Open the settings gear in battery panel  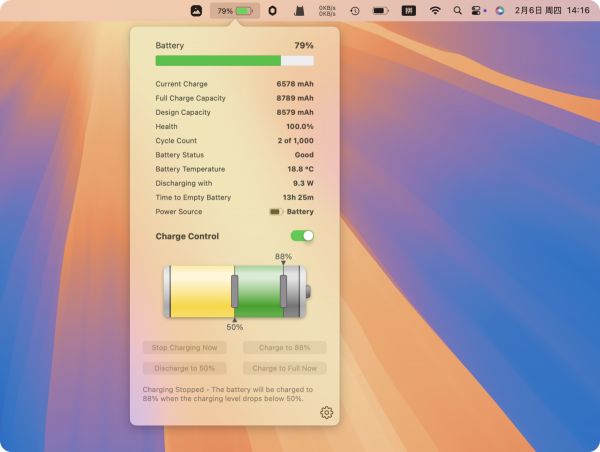326,413
